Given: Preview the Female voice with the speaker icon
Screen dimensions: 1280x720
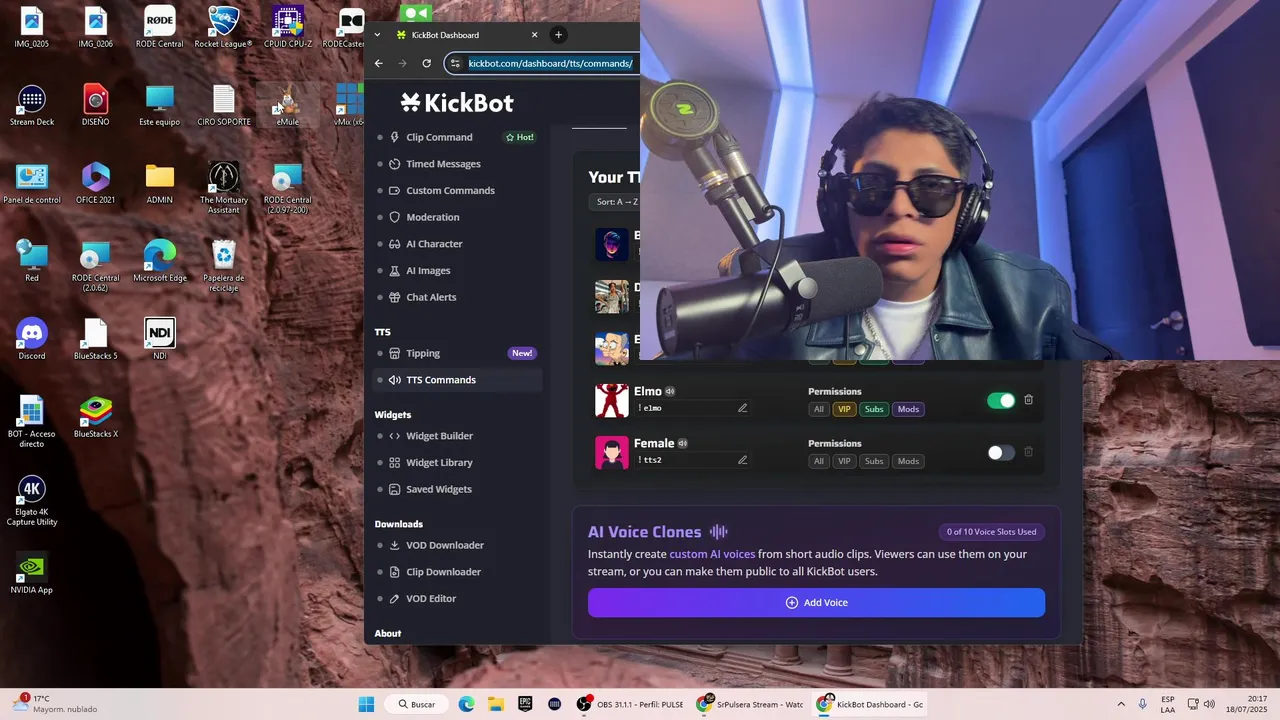Looking at the screenshot, I should [x=682, y=443].
